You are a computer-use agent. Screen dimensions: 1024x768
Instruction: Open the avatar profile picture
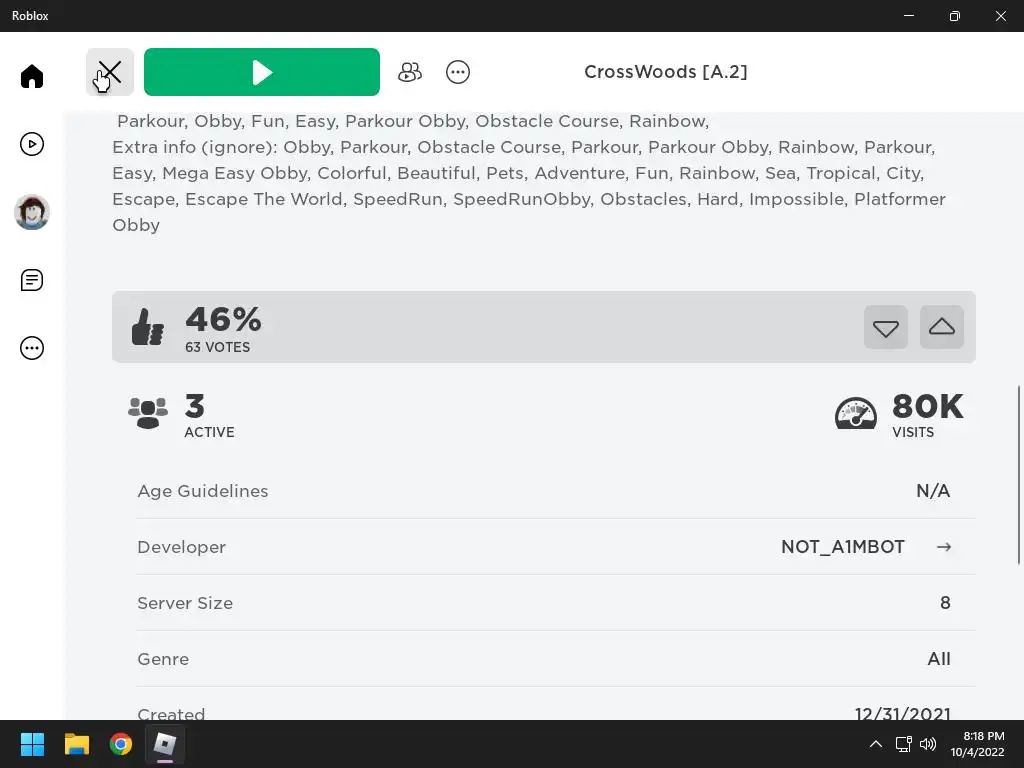[31, 212]
